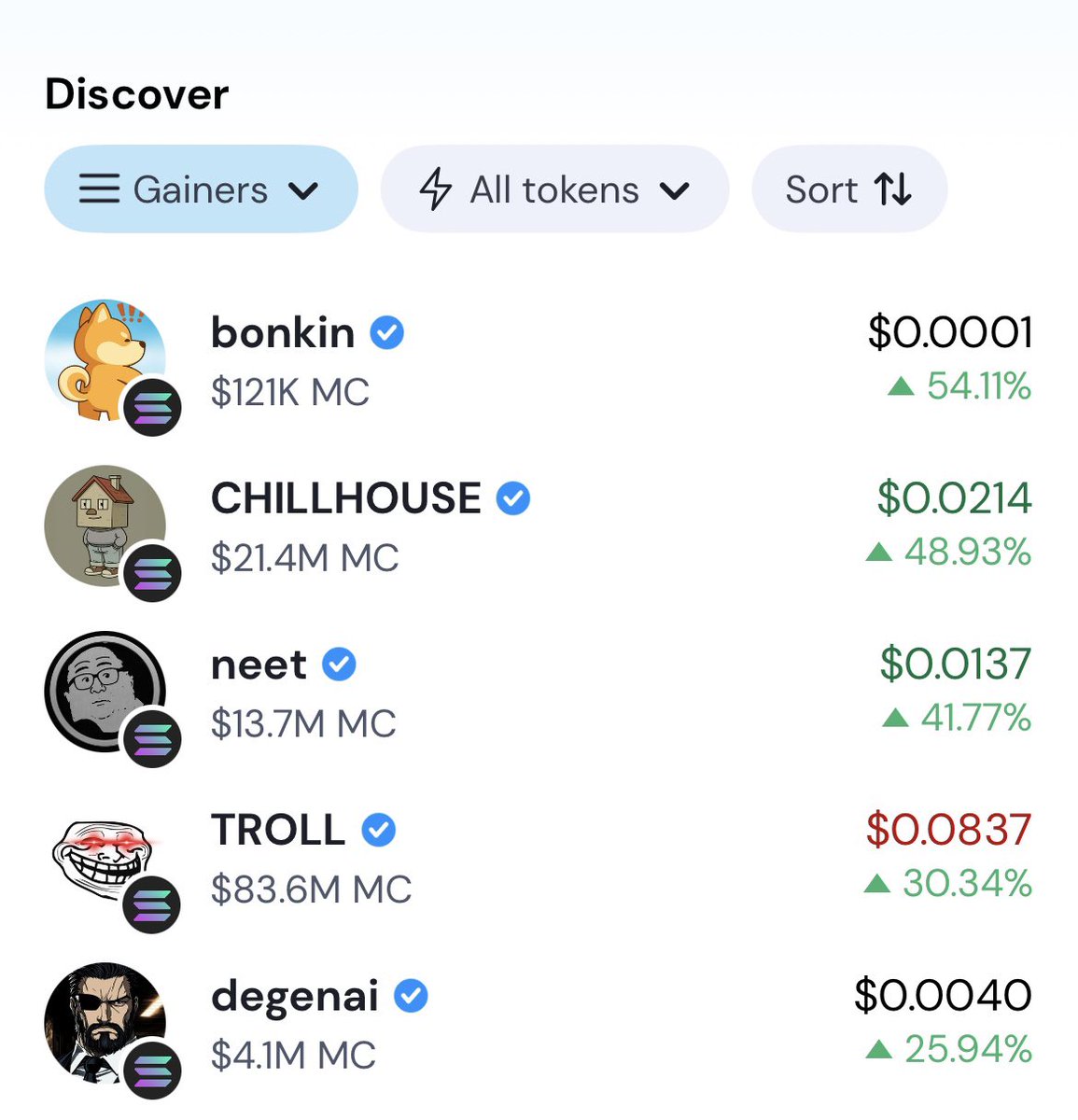Click the neet grayscale portrait icon
This screenshot has height=1120, width=1078.
105,692
